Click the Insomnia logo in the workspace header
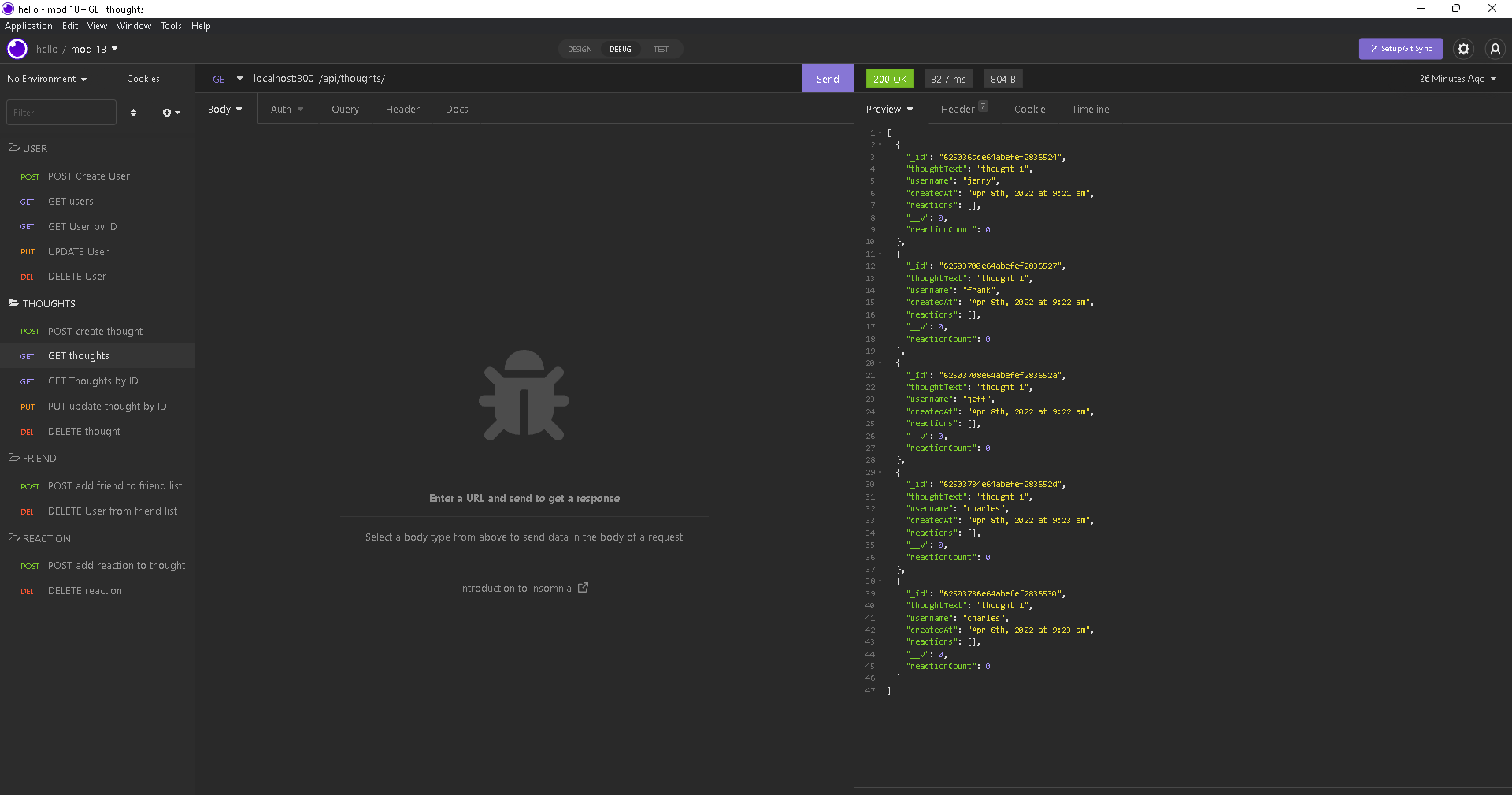Screen dimensions: 1512x795 tap(17, 49)
